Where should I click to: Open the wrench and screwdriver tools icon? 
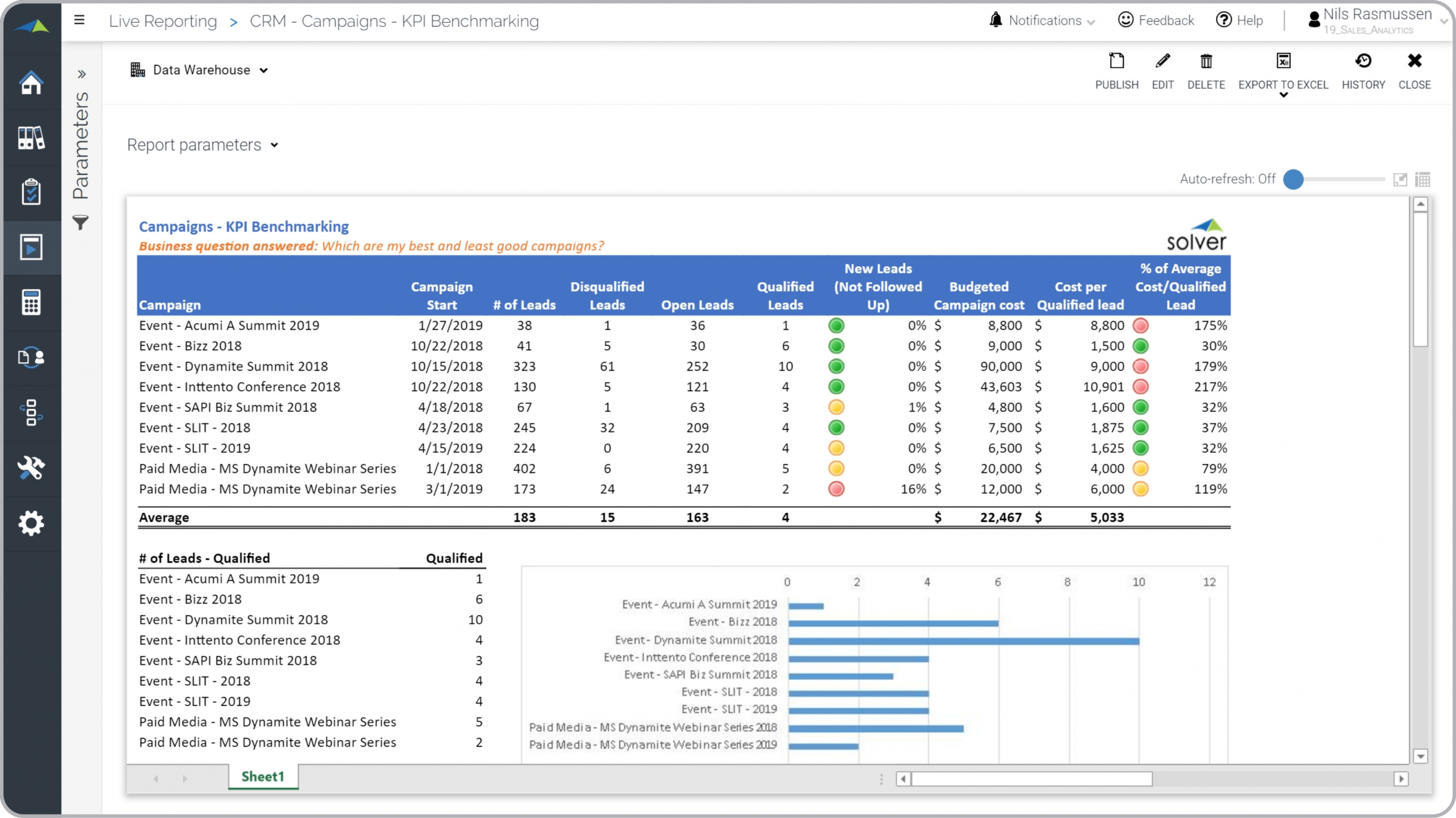click(x=31, y=468)
